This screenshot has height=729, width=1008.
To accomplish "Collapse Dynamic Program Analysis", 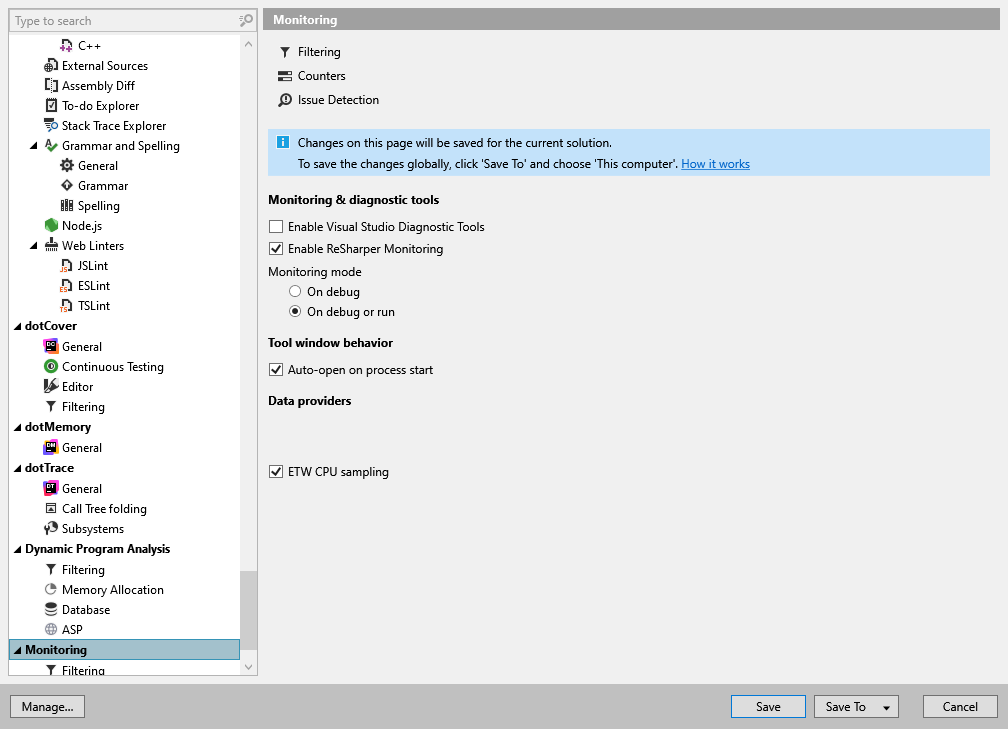I will click(16, 548).
